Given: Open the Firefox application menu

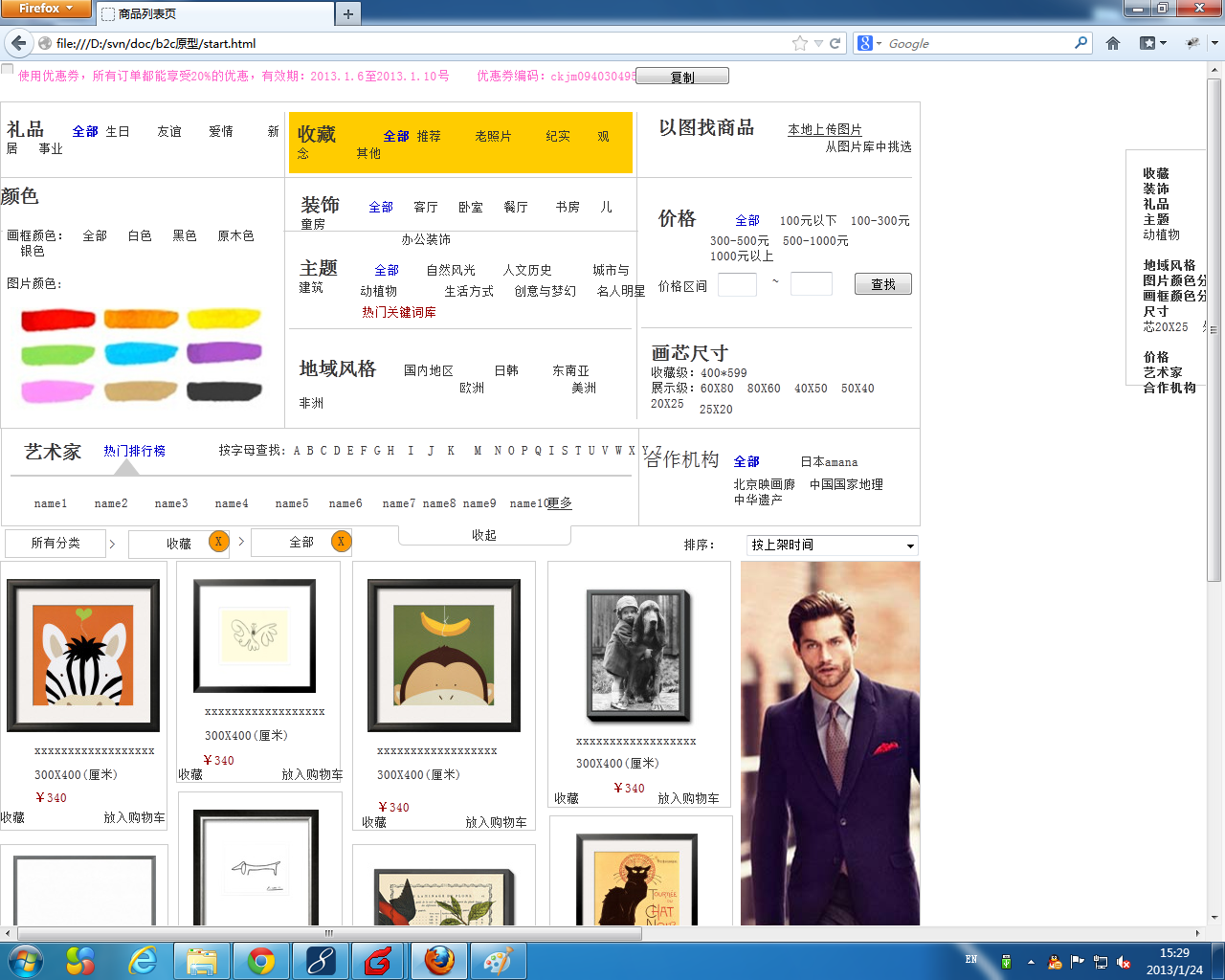Looking at the screenshot, I should click(x=46, y=9).
